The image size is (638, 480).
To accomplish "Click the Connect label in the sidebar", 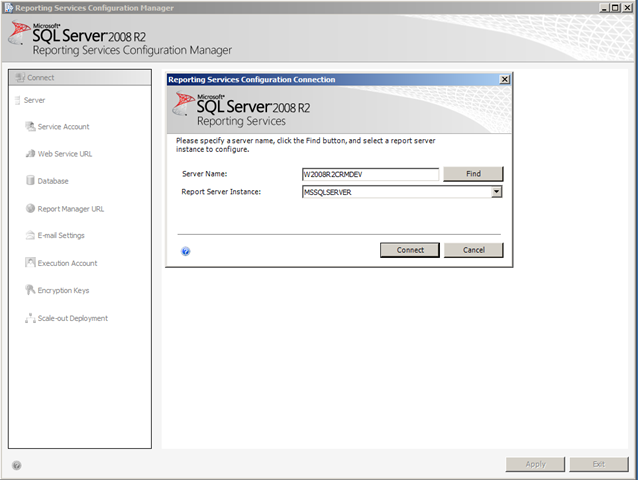I will (41, 77).
